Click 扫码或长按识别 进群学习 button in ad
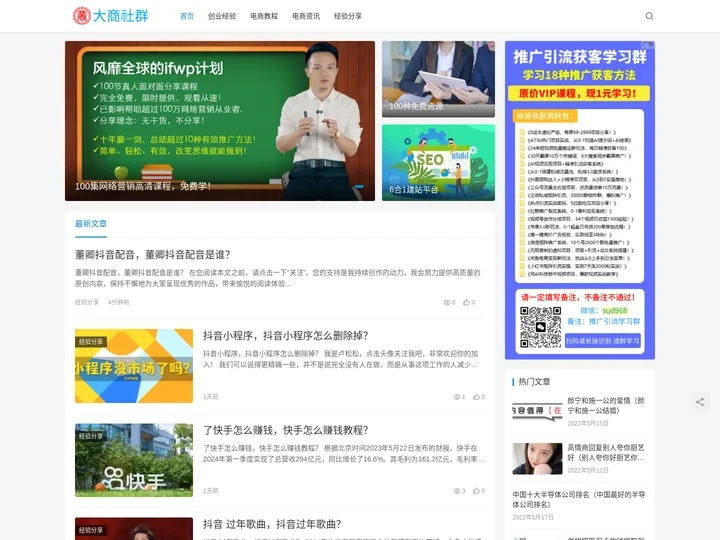720x540 pixels. (602, 341)
